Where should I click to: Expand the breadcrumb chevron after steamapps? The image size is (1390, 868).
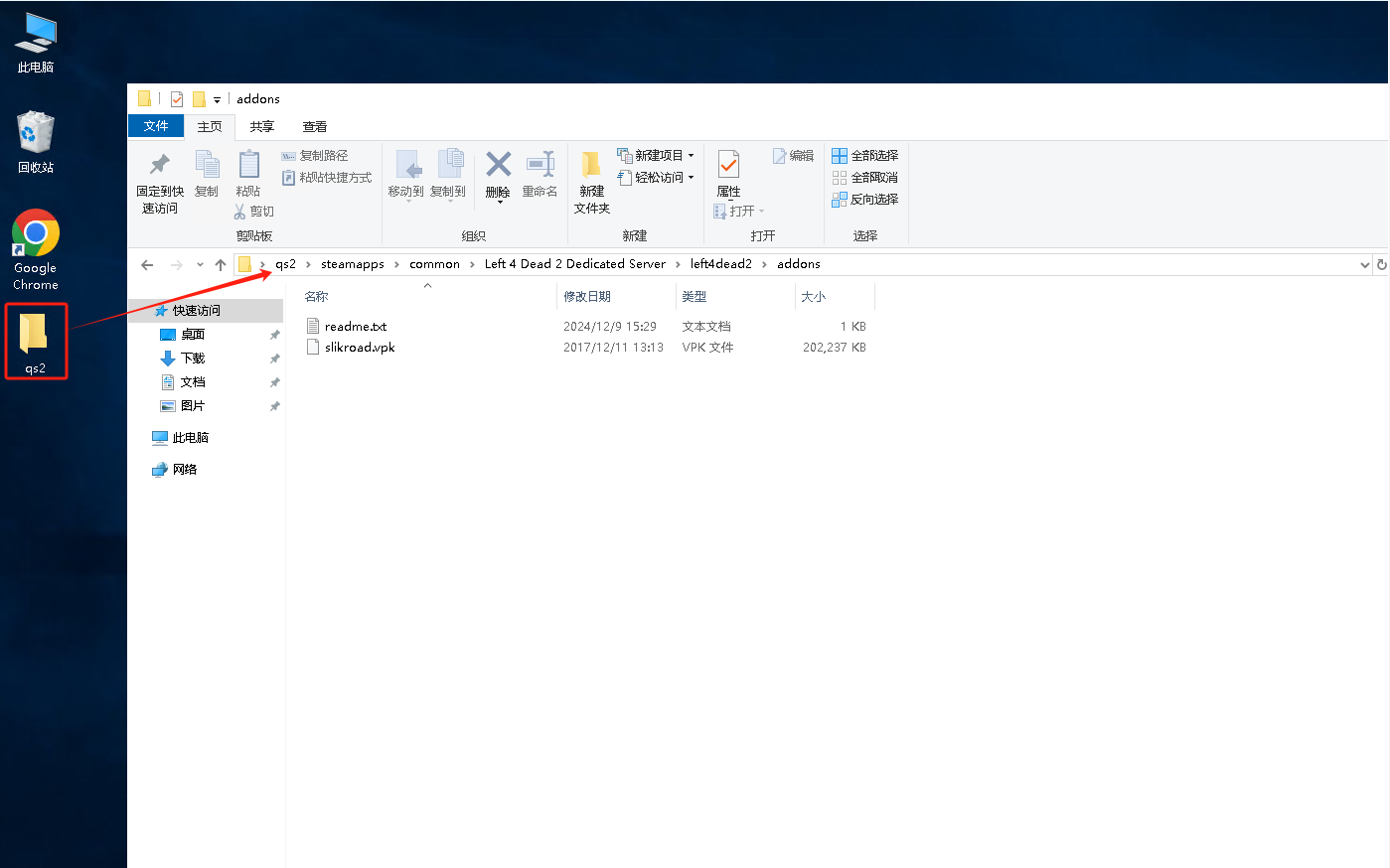397,264
